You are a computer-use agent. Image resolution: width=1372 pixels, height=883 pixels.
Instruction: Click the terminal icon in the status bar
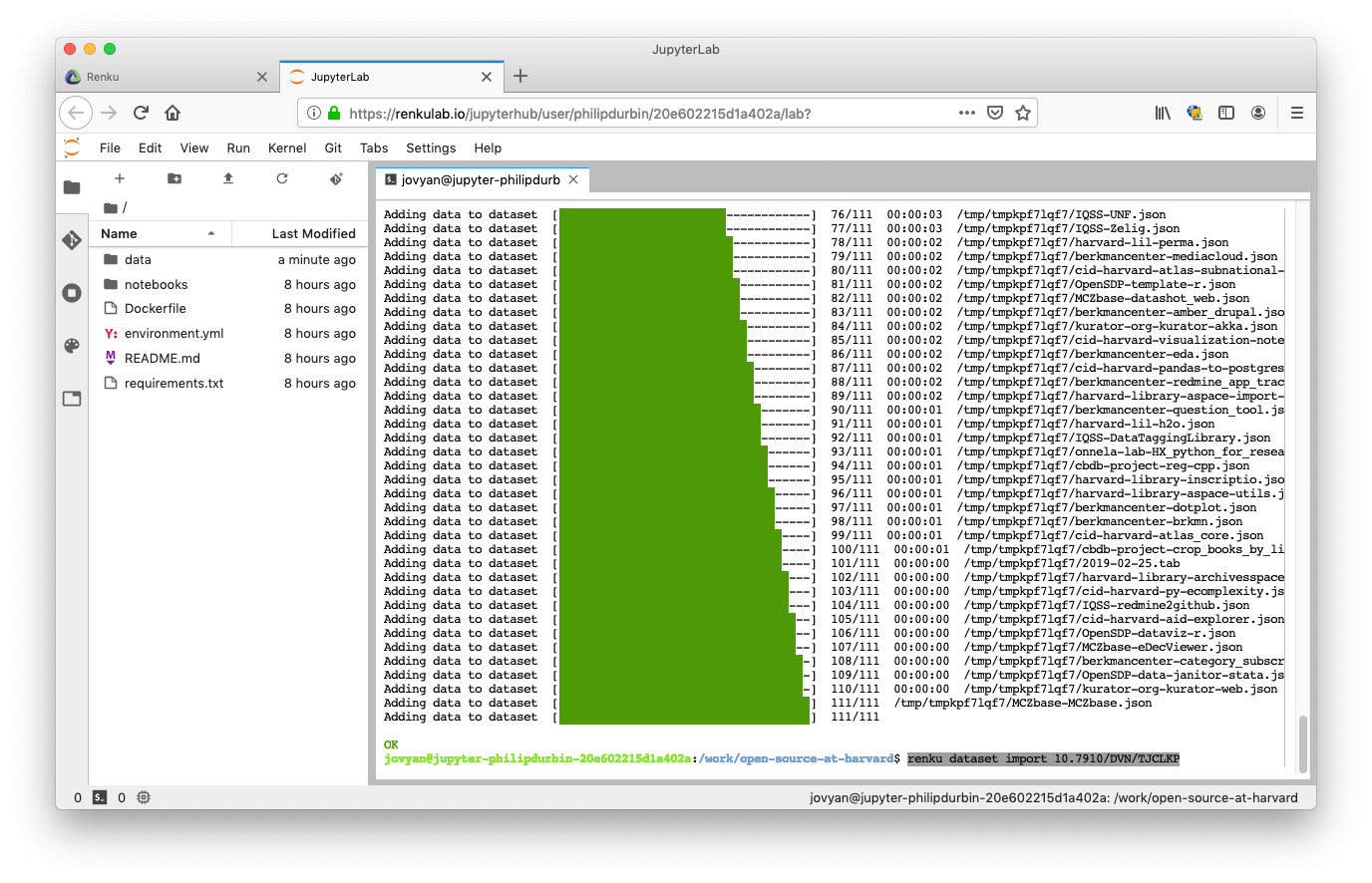[101, 797]
